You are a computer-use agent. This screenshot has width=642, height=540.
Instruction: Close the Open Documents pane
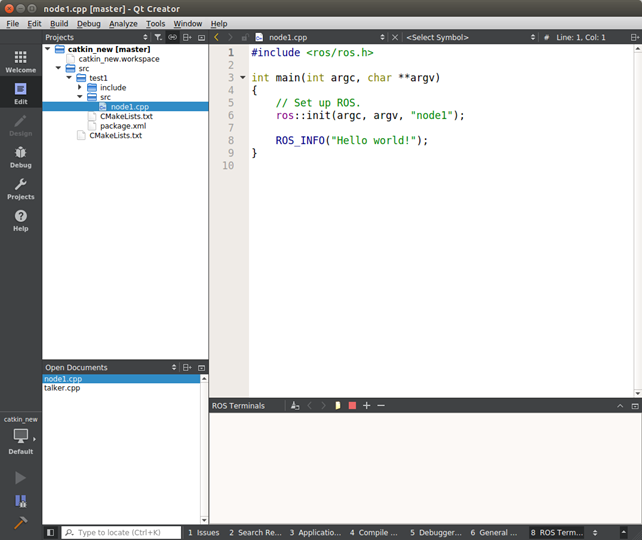click(x=201, y=367)
